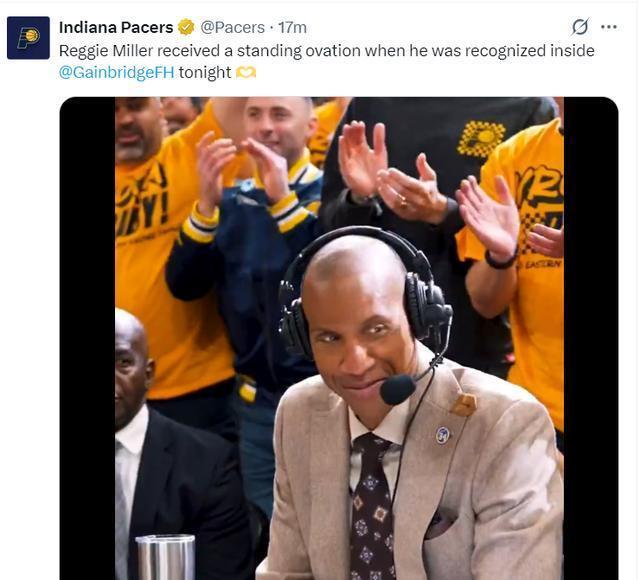Click the patterned tie in the video
This screenshot has height=580, width=640.
coord(372,507)
